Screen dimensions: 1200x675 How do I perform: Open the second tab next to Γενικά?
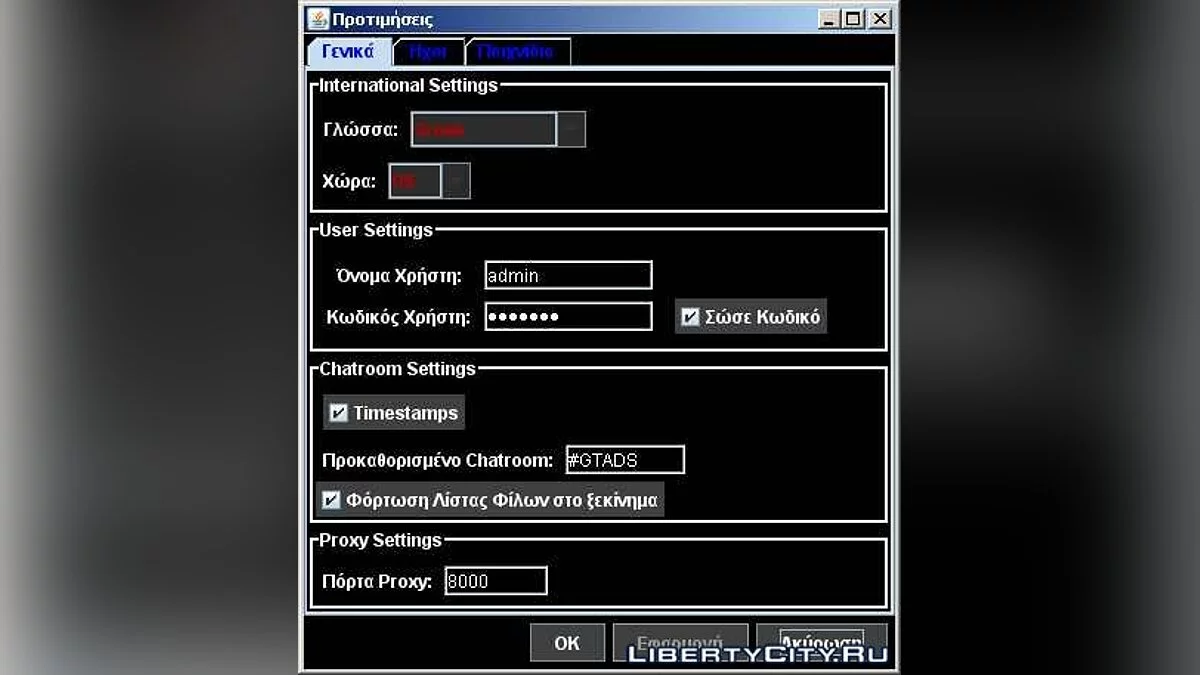(x=429, y=52)
